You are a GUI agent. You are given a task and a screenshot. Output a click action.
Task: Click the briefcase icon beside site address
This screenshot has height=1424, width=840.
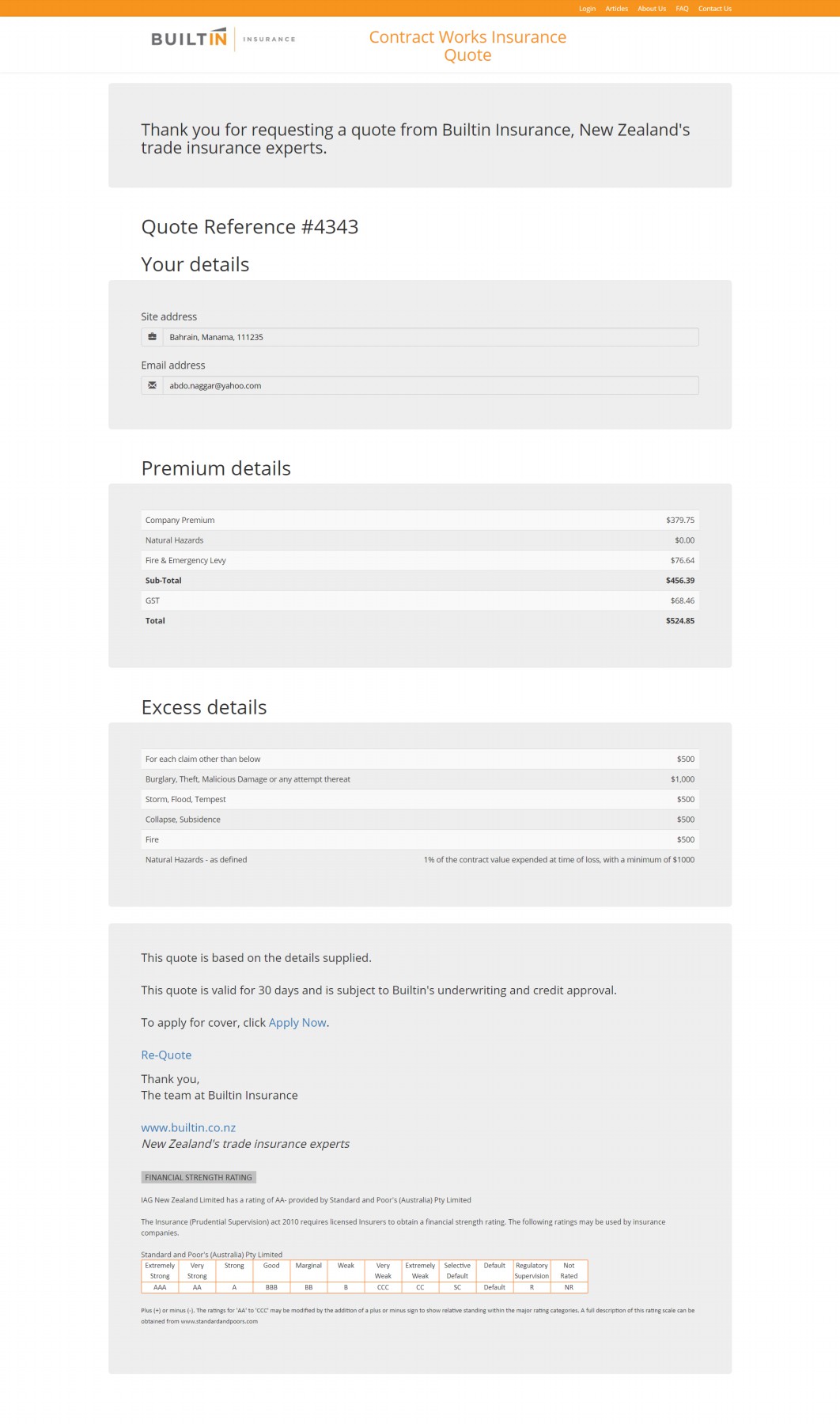pyautogui.click(x=152, y=337)
